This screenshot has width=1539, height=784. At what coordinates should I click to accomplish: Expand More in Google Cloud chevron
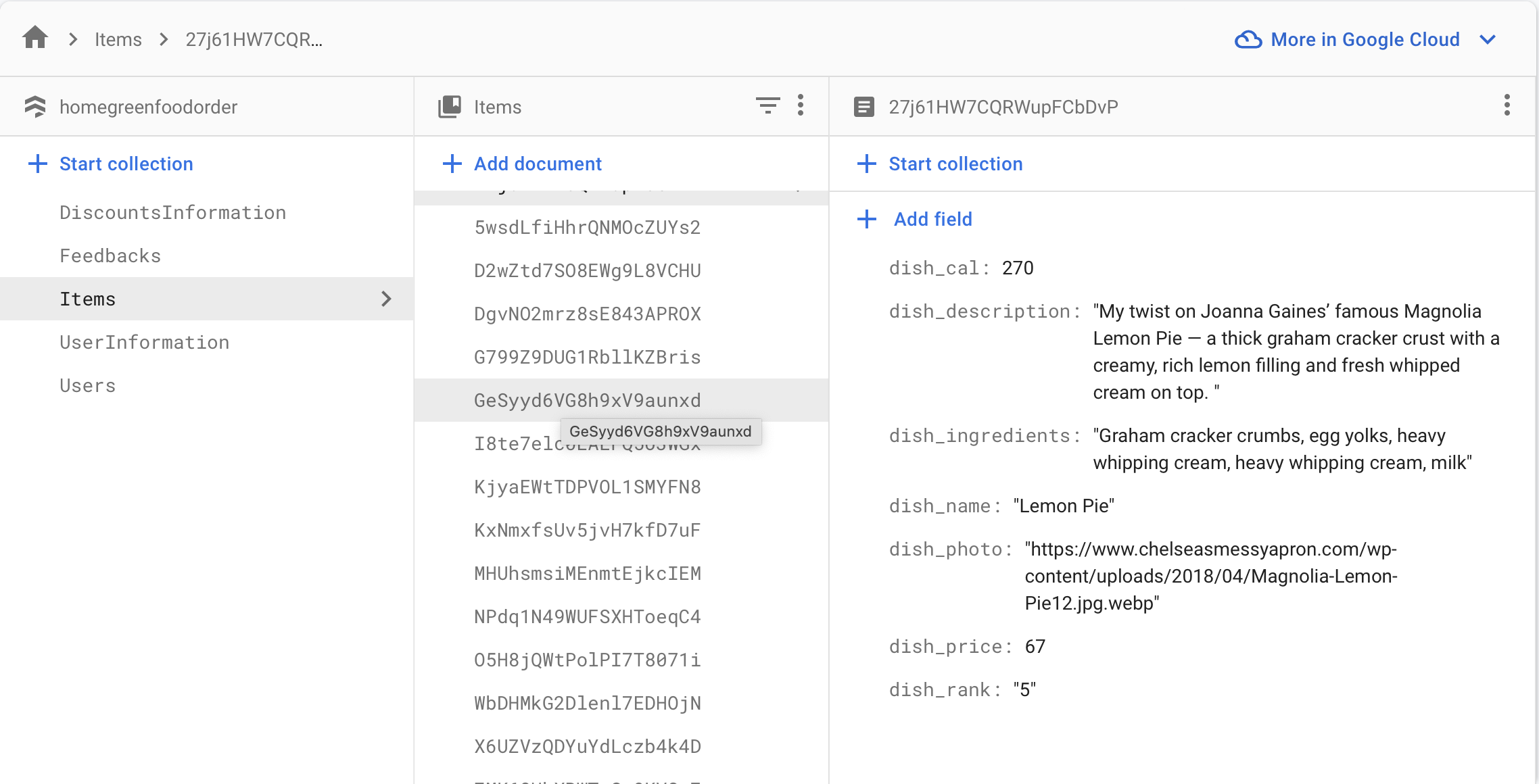[1488, 40]
